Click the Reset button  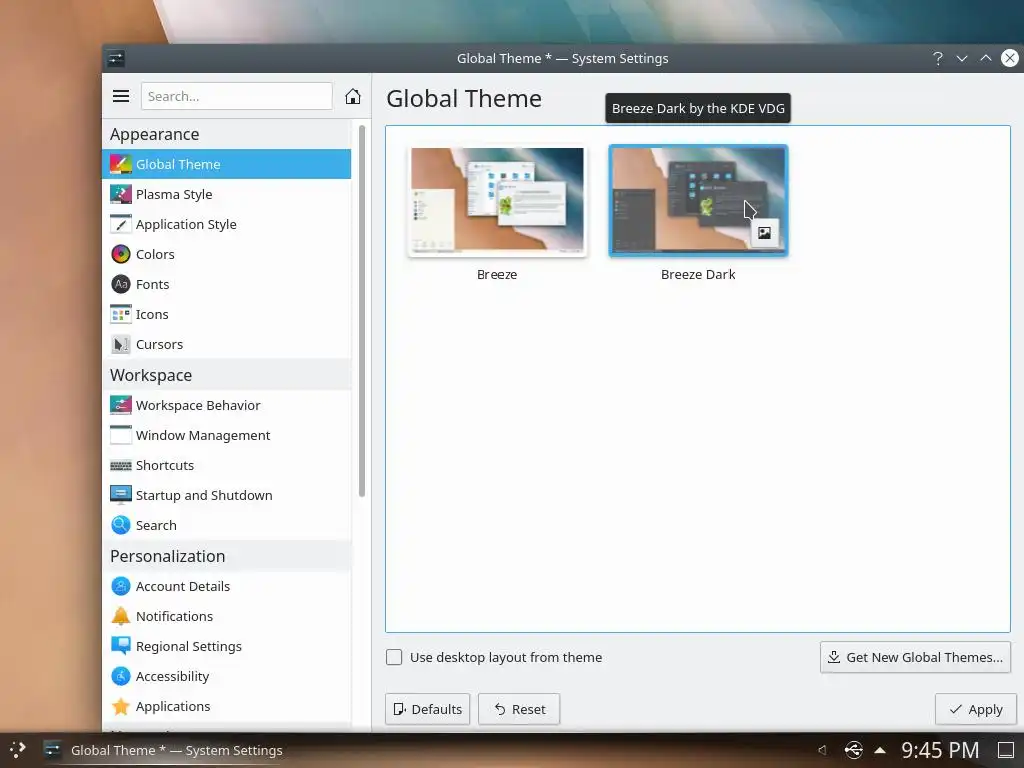pyautogui.click(x=519, y=709)
